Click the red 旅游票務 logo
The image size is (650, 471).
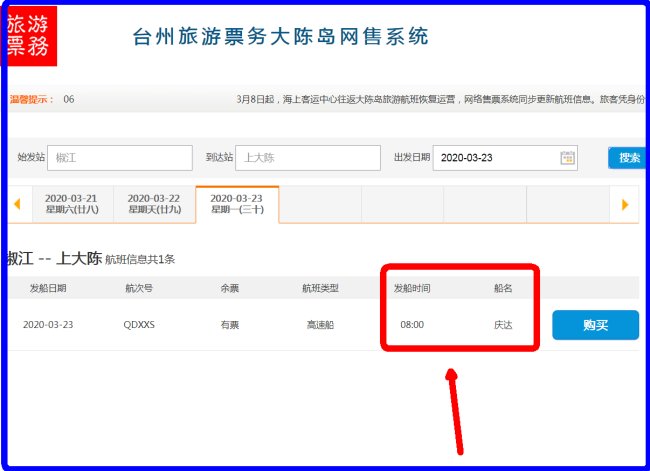30,36
